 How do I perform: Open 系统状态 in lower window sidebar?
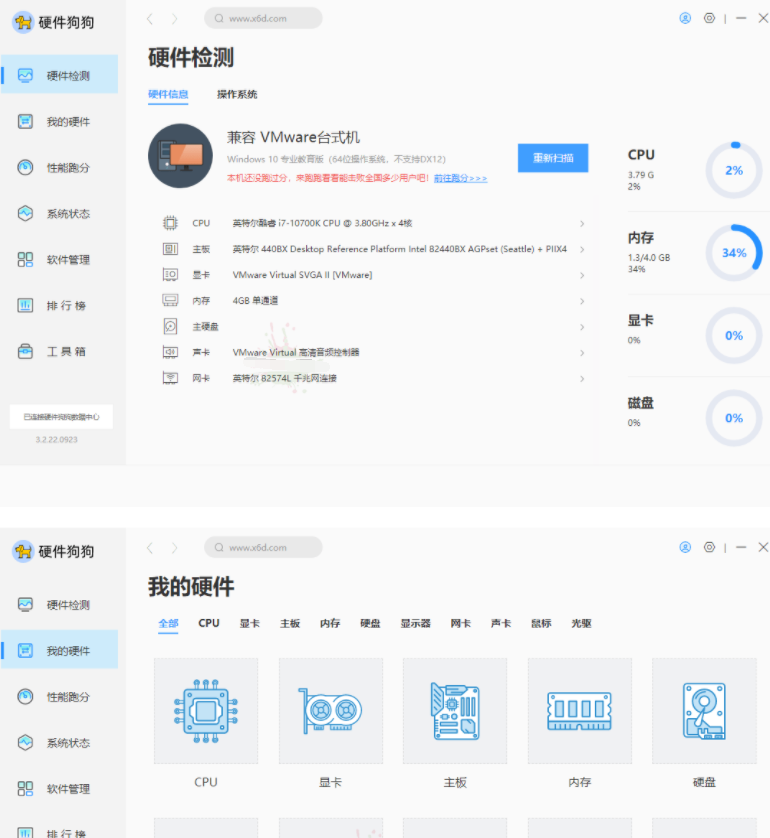[59, 742]
